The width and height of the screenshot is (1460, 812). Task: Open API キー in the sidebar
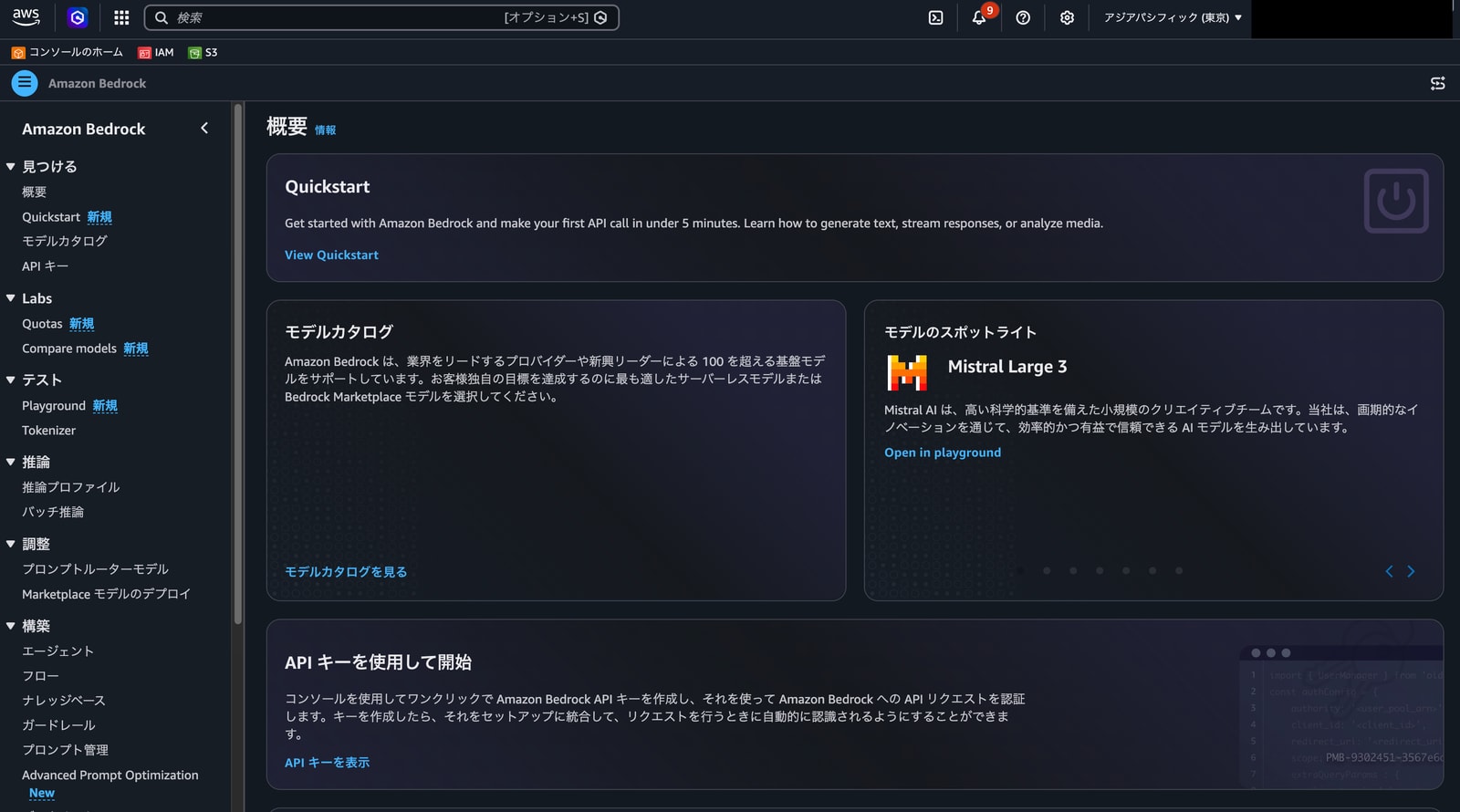46,266
